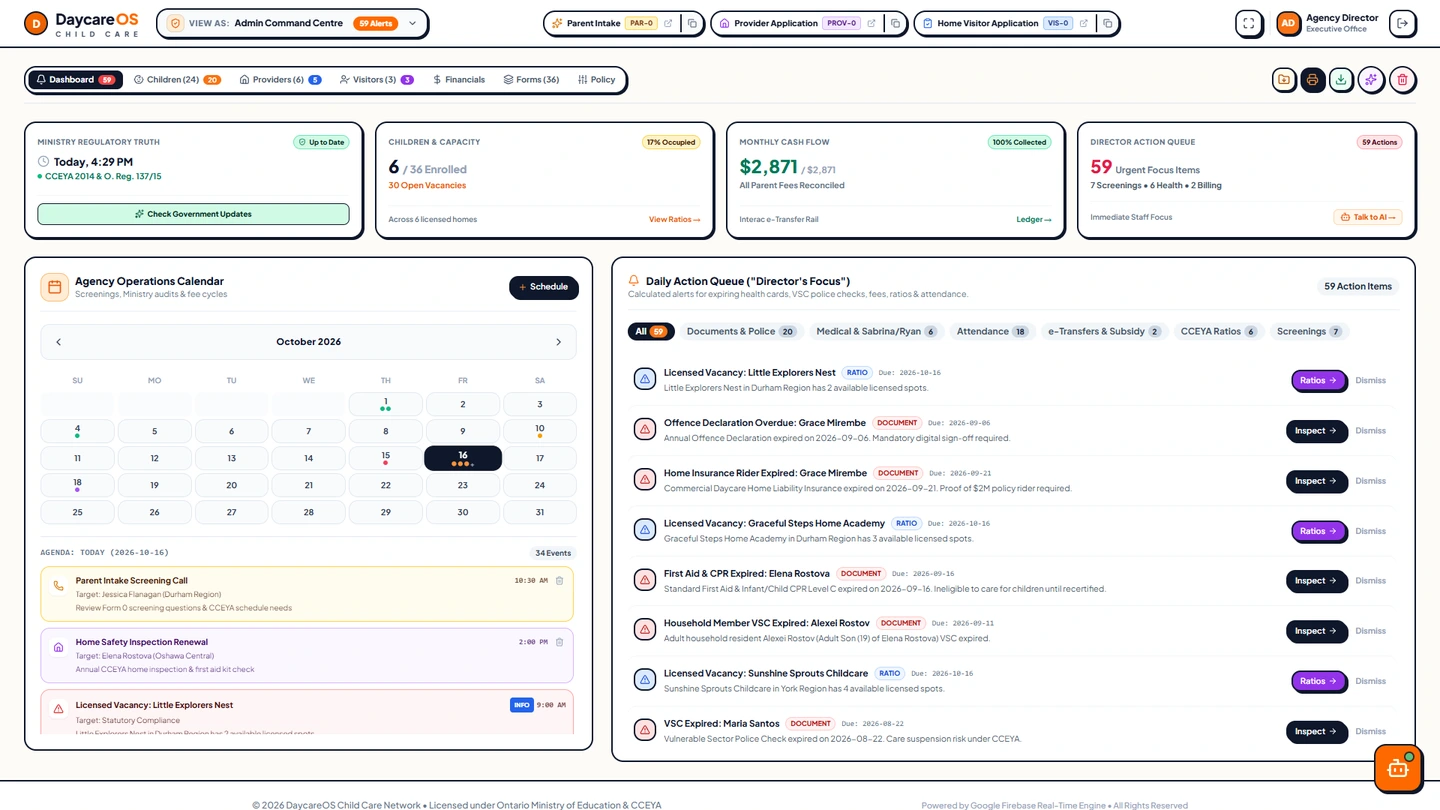Open Provider Application external link icon
Screen dimensions: 1440x810
(871, 23)
